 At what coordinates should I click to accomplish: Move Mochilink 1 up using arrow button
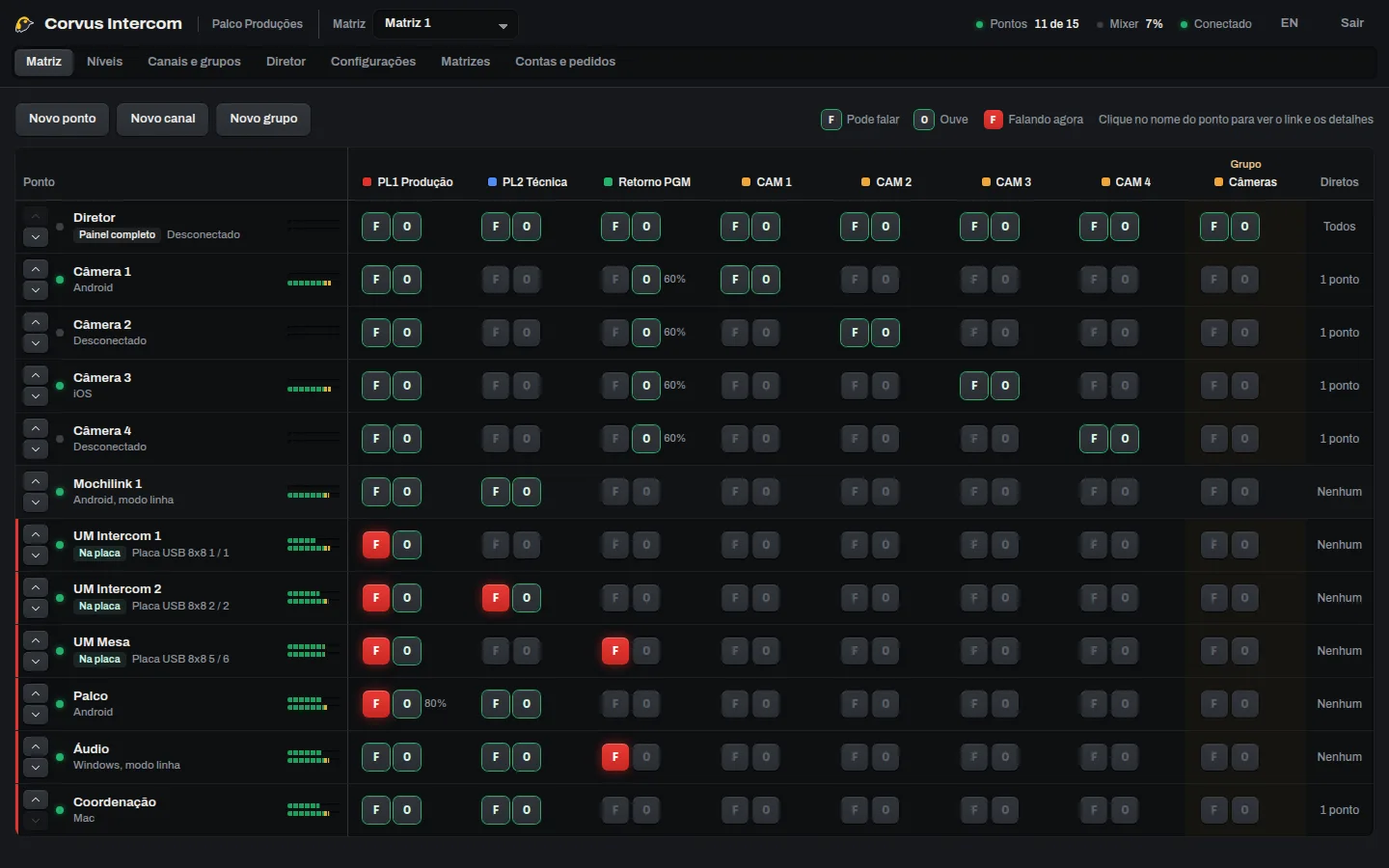(x=35, y=481)
